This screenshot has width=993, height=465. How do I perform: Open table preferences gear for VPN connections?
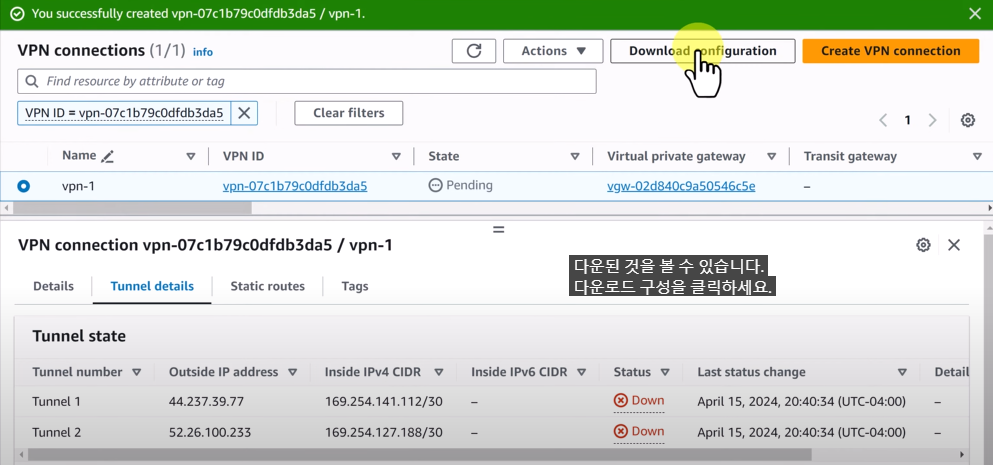pos(968,120)
